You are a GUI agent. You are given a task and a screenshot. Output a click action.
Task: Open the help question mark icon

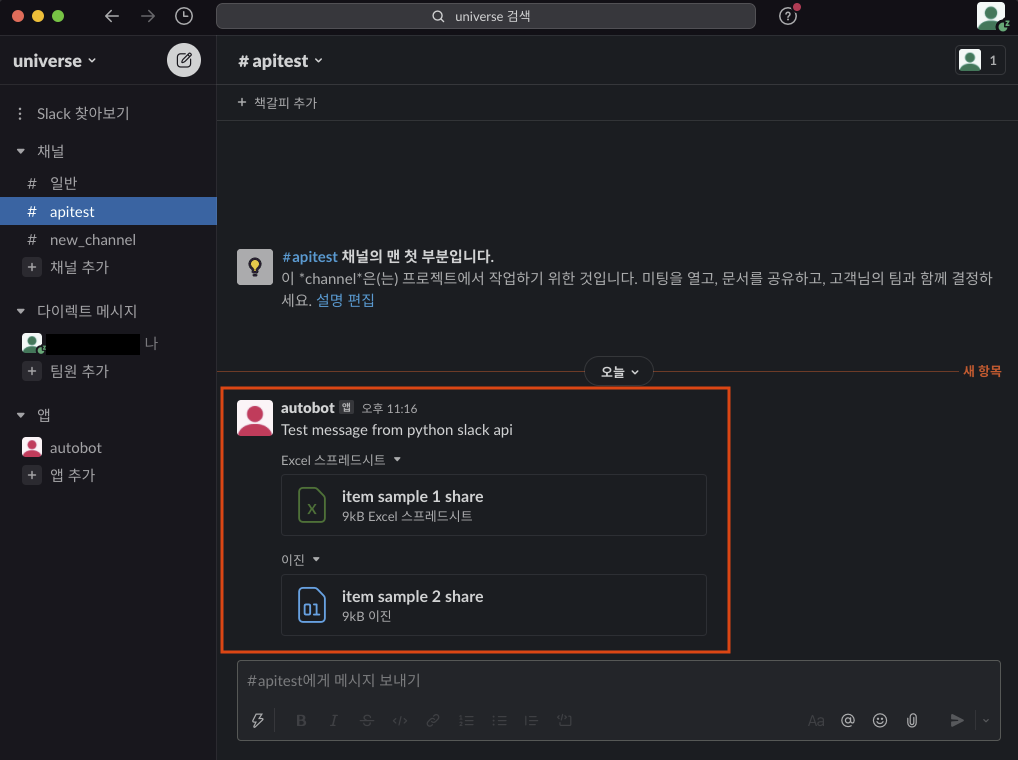(788, 16)
